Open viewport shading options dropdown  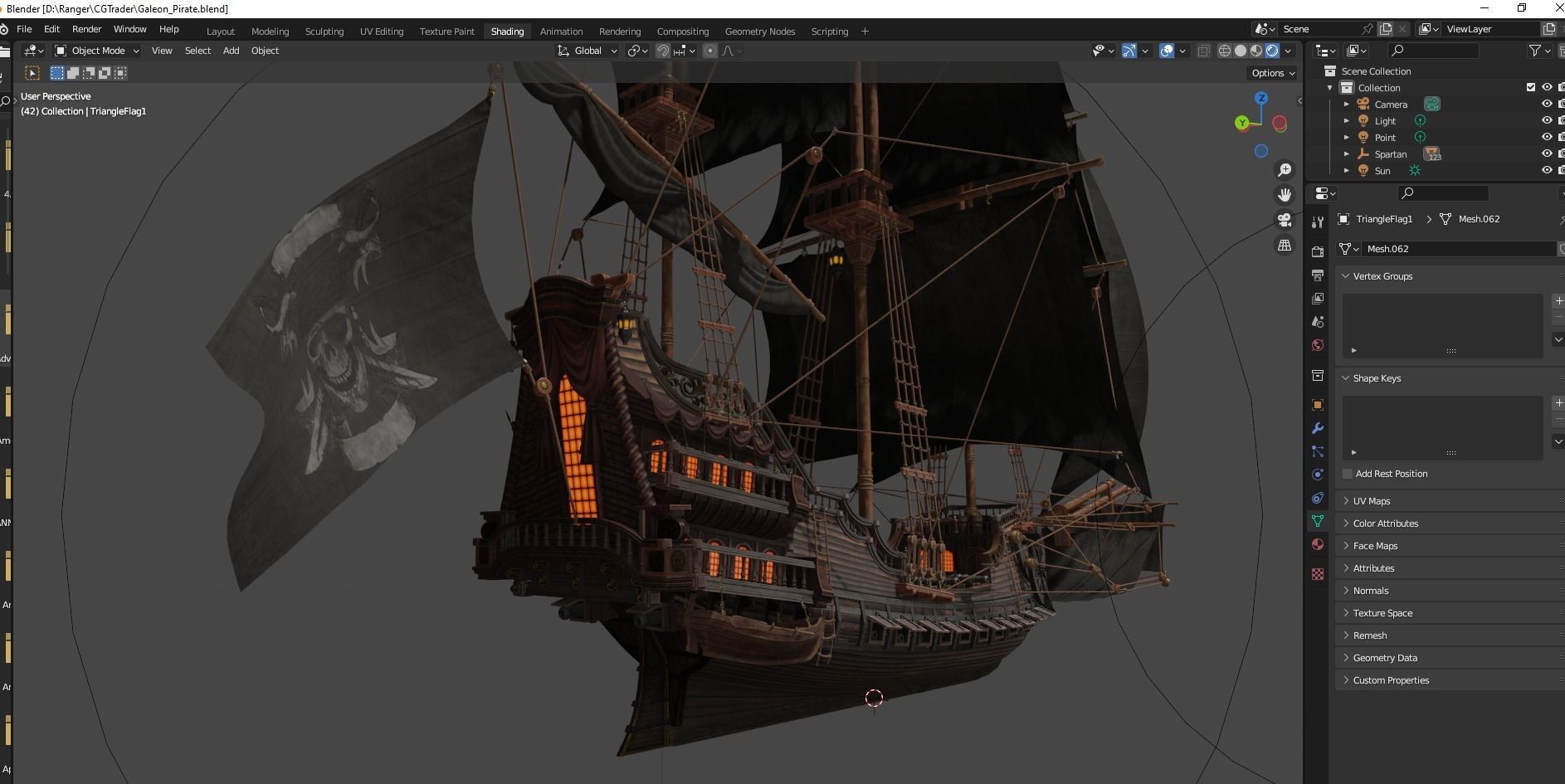click(x=1288, y=51)
